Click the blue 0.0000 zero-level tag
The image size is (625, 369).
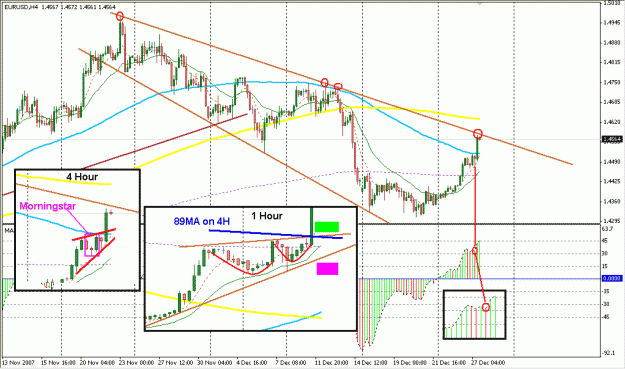point(611,279)
